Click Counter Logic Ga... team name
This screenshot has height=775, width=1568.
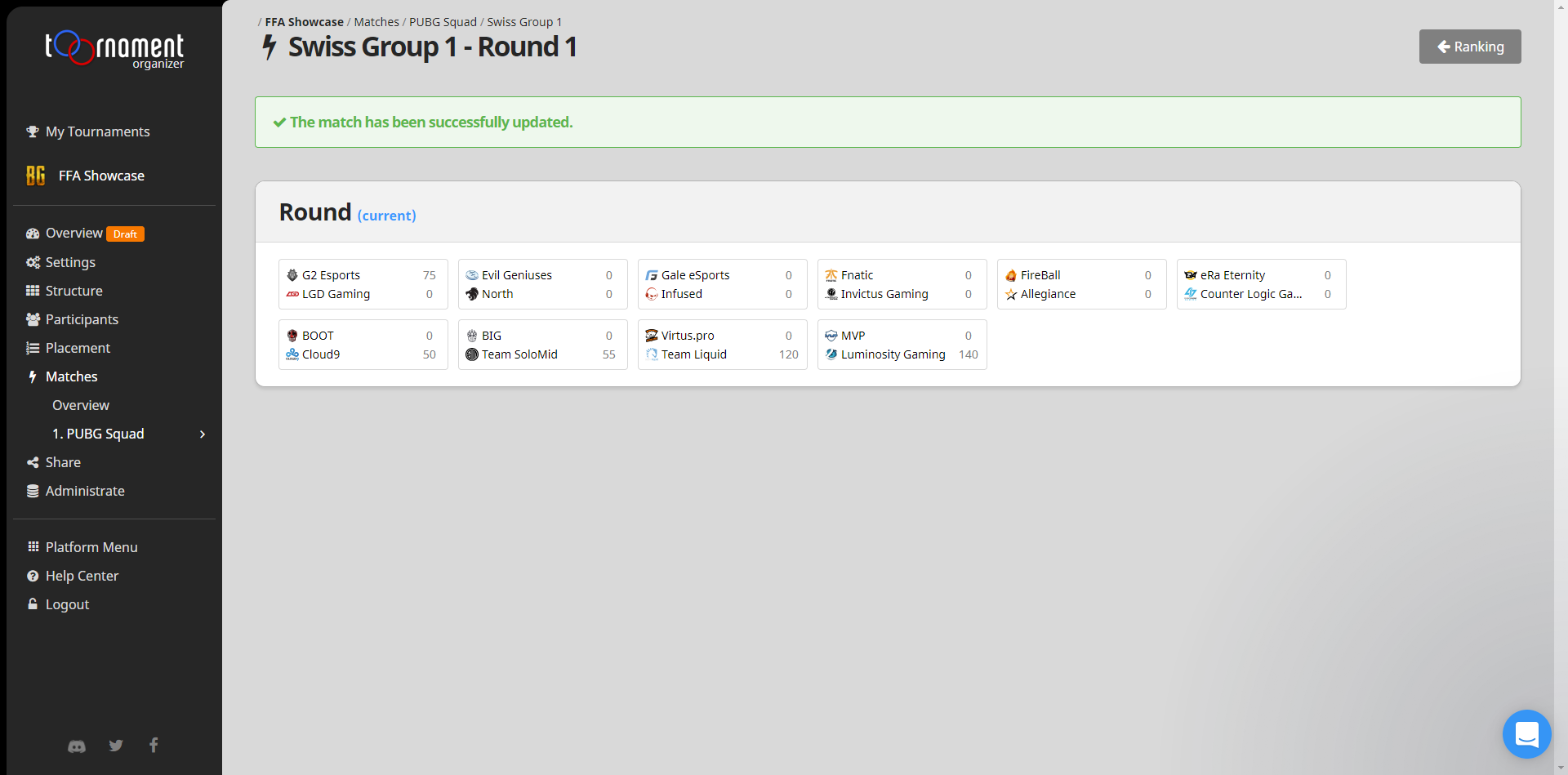pyautogui.click(x=1251, y=294)
